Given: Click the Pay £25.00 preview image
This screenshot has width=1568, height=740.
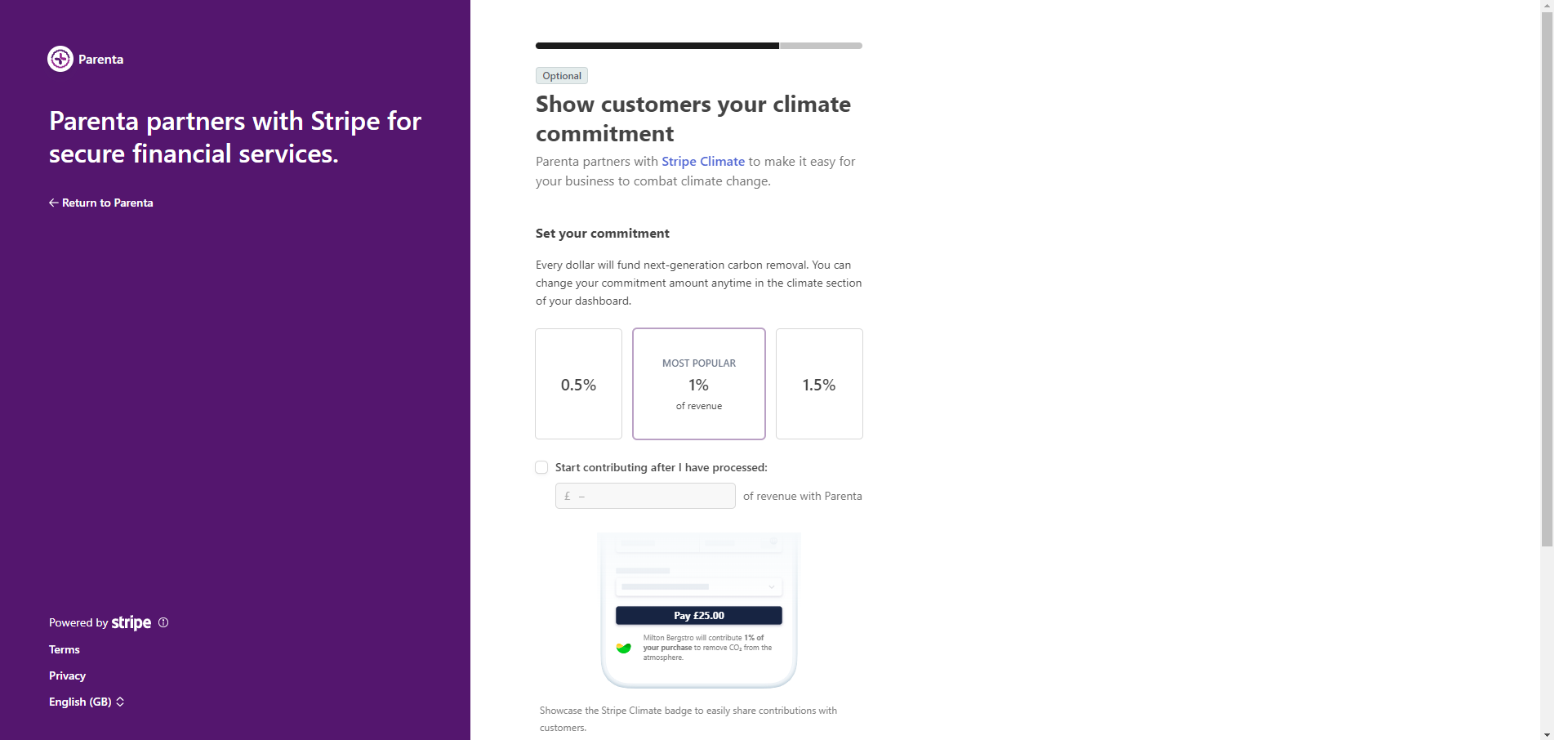Looking at the screenshot, I should (699, 610).
